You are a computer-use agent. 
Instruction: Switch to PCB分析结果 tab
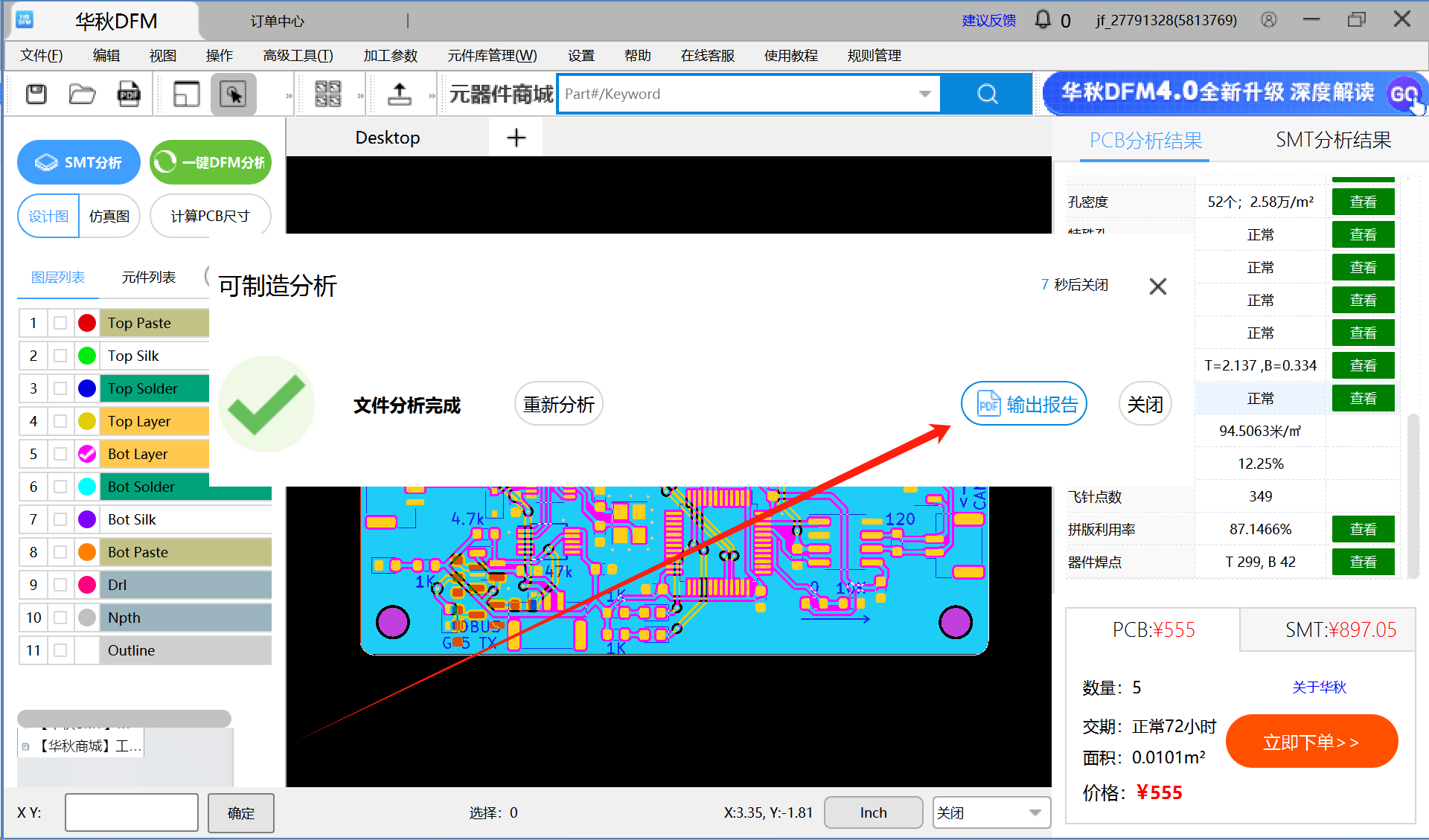pos(1149,140)
